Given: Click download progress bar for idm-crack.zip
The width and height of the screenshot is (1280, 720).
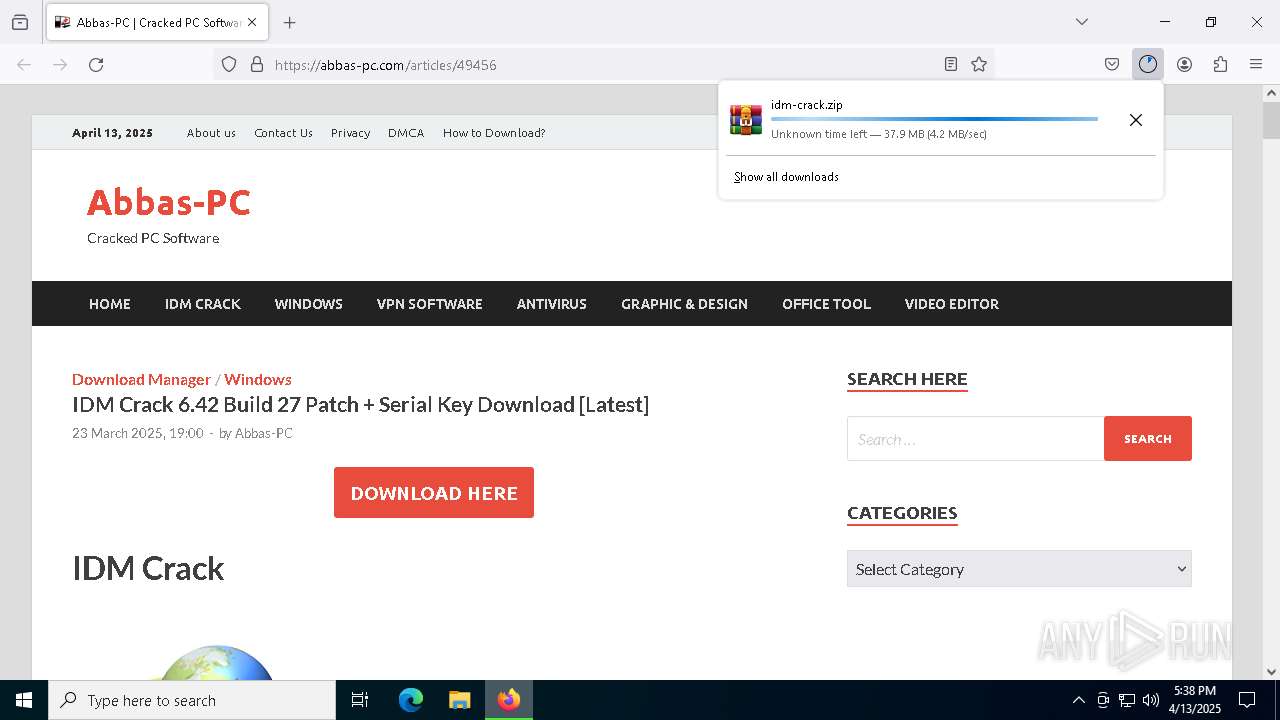Looking at the screenshot, I should click(x=934, y=119).
